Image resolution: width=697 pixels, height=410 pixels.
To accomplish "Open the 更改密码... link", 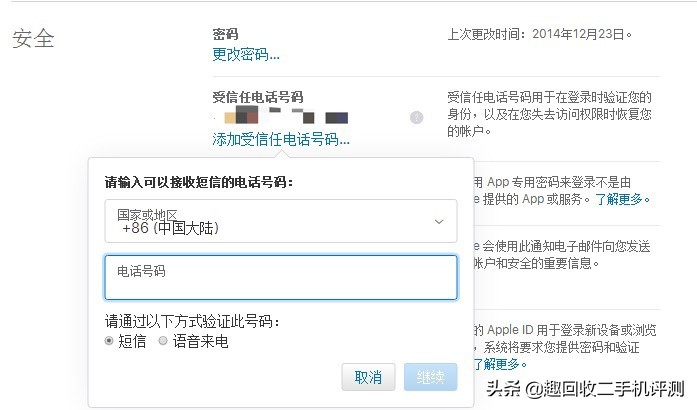I will tap(246, 54).
